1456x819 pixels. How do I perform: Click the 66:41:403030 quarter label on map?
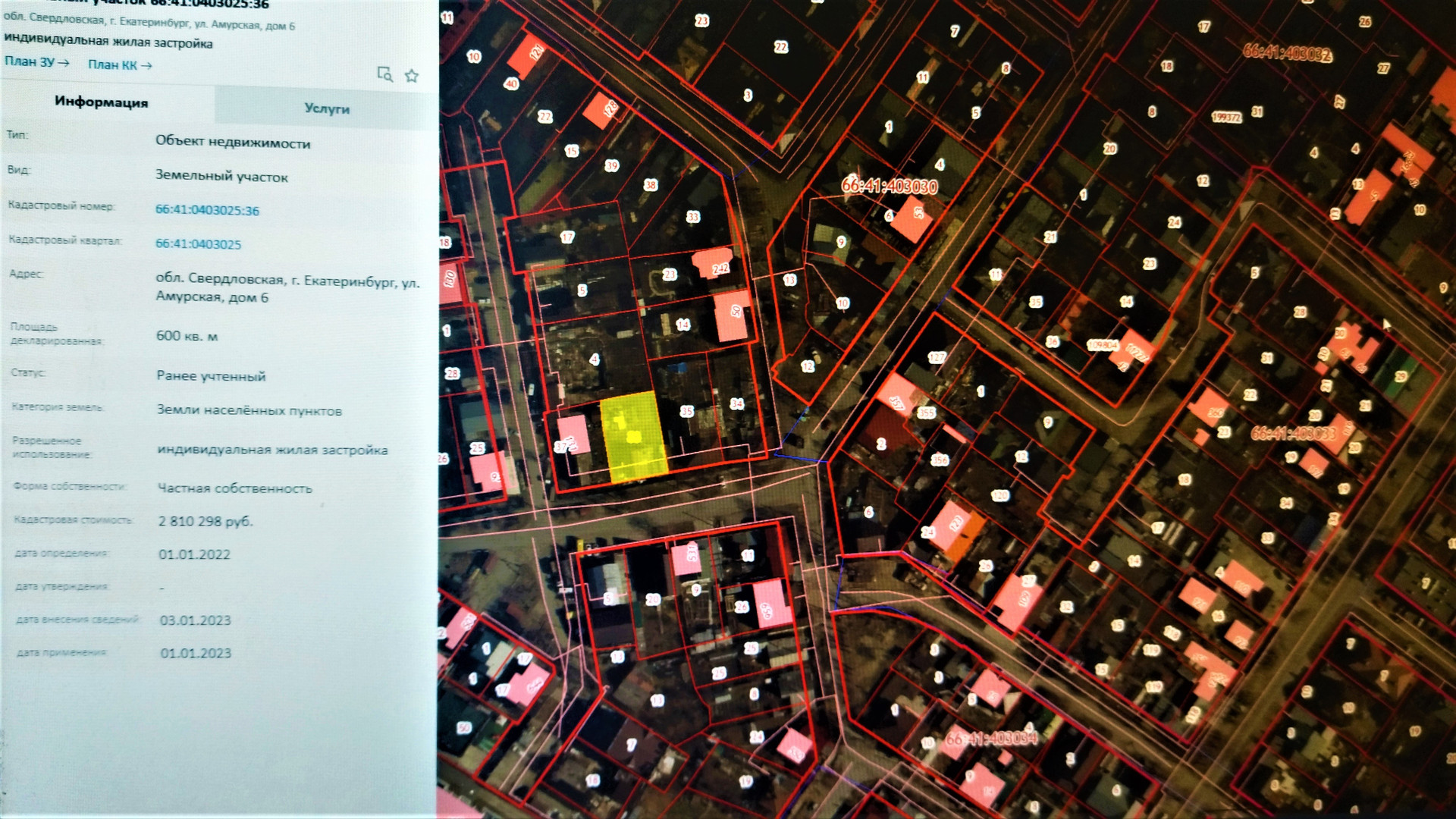click(890, 187)
